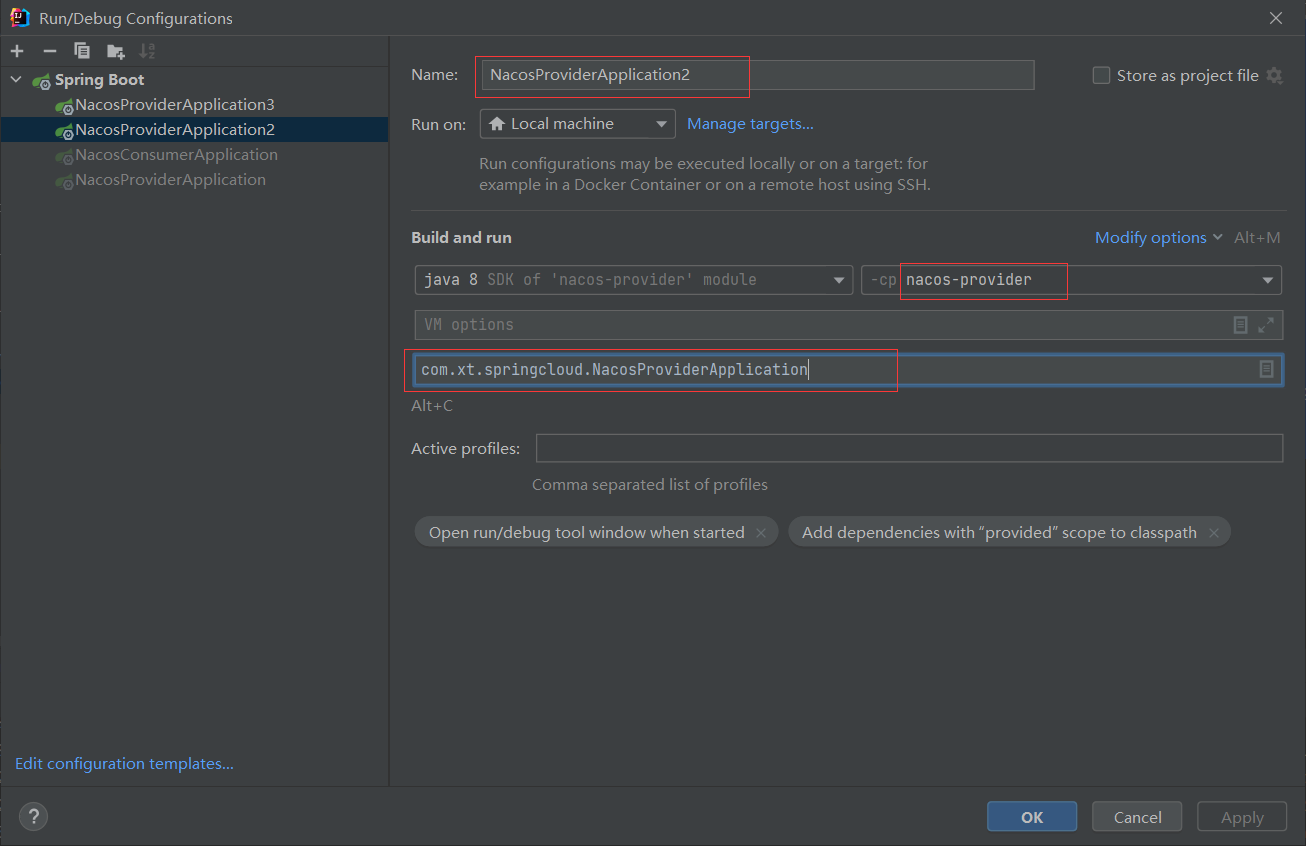Click gear icon next to Store as project file
The width and height of the screenshot is (1306, 846).
[x=1274, y=75]
